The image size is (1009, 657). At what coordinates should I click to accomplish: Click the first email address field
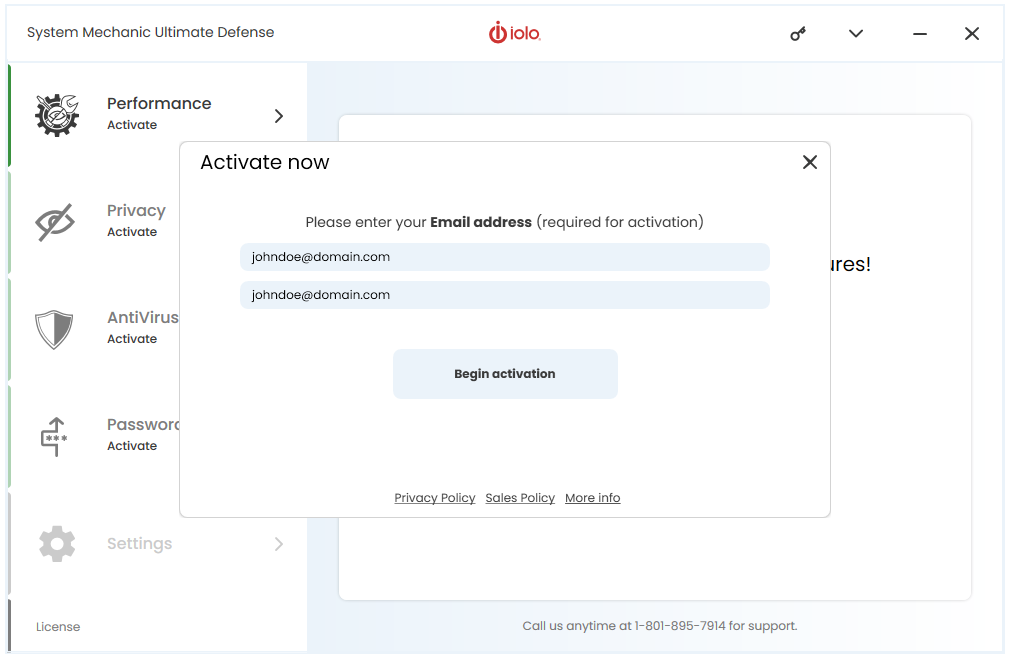504,257
